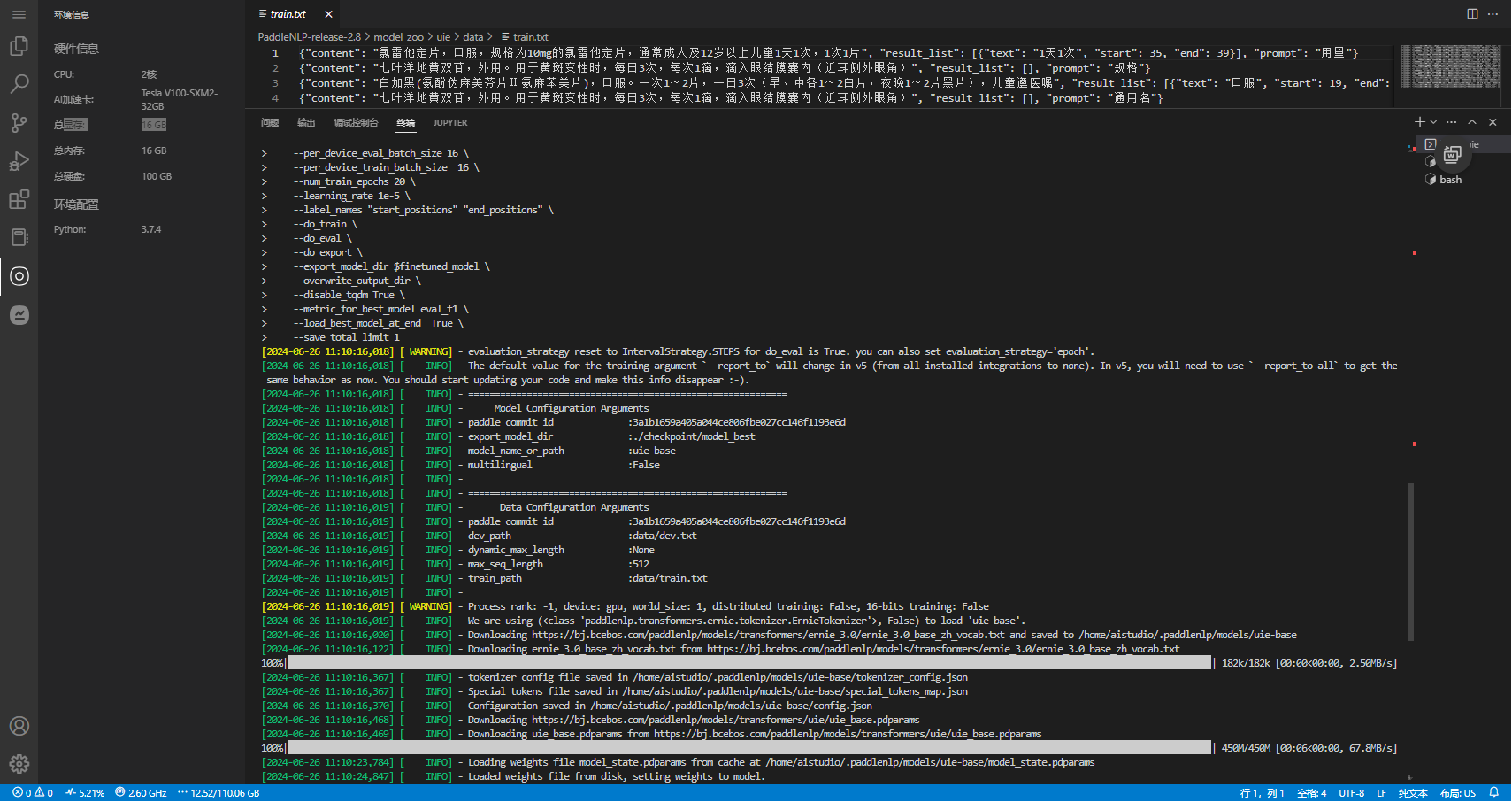
Task: Click data breadcrumb segment
Action: (473, 37)
